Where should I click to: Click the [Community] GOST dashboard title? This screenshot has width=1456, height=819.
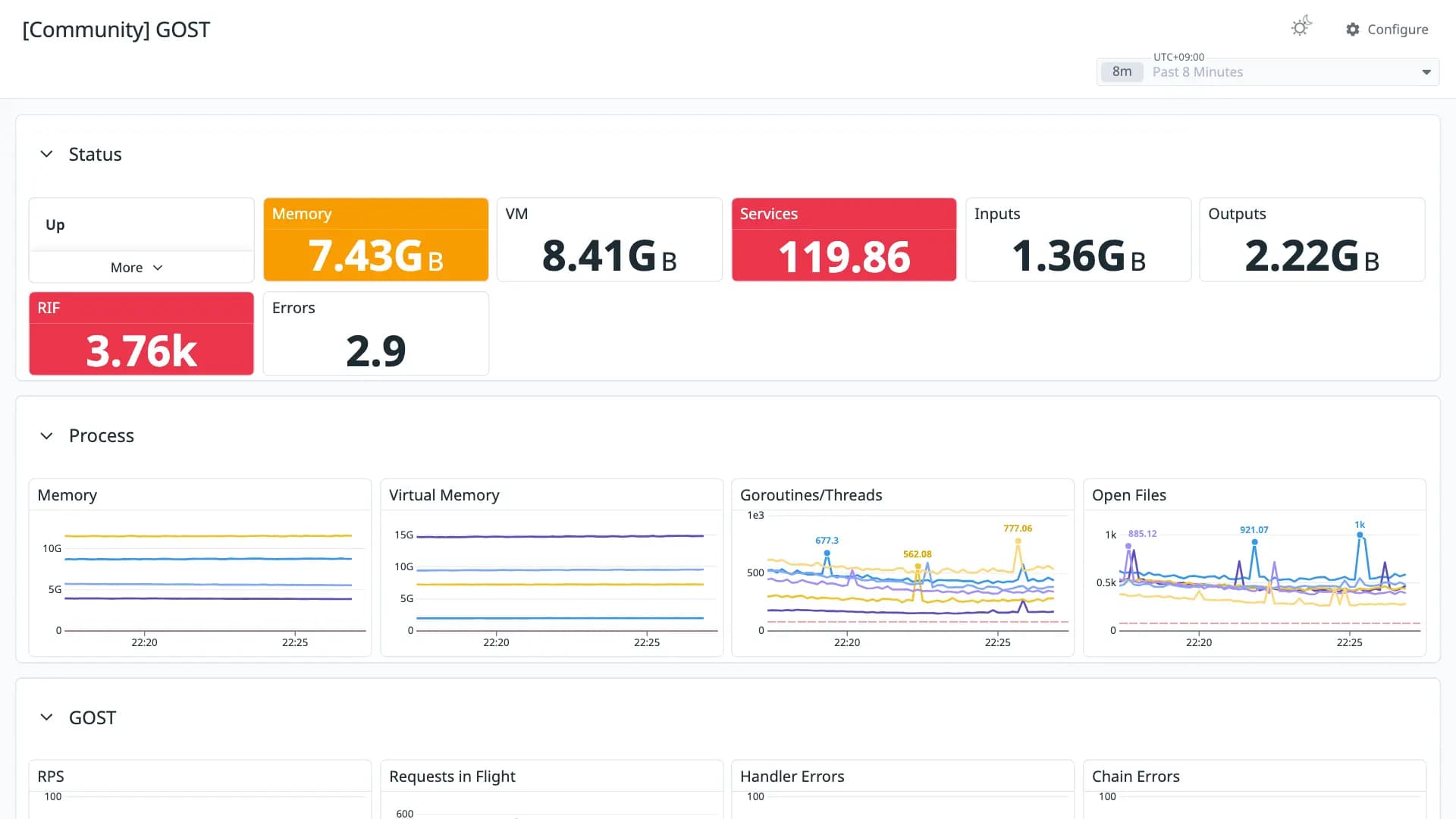point(116,30)
